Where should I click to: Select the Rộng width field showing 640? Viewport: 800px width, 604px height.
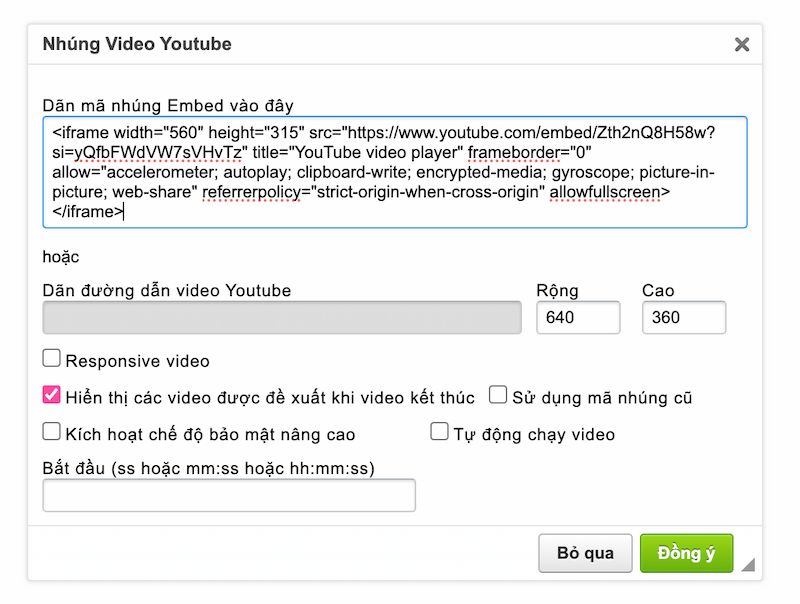[578, 317]
